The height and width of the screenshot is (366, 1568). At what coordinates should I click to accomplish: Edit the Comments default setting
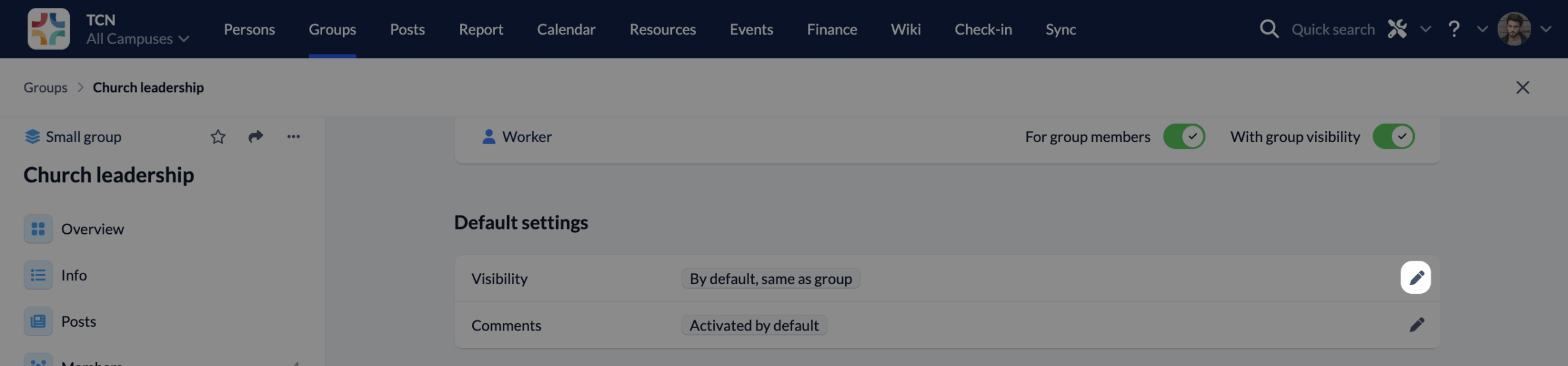click(x=1416, y=325)
